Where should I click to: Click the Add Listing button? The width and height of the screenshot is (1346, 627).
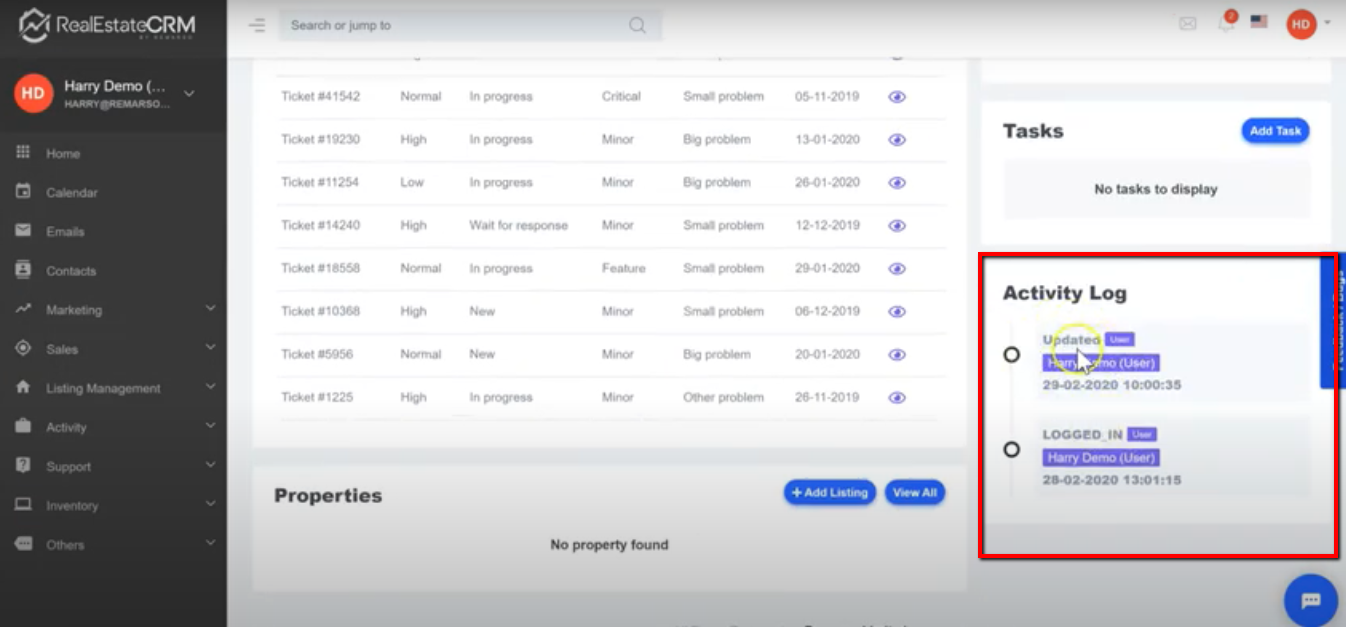tap(829, 493)
